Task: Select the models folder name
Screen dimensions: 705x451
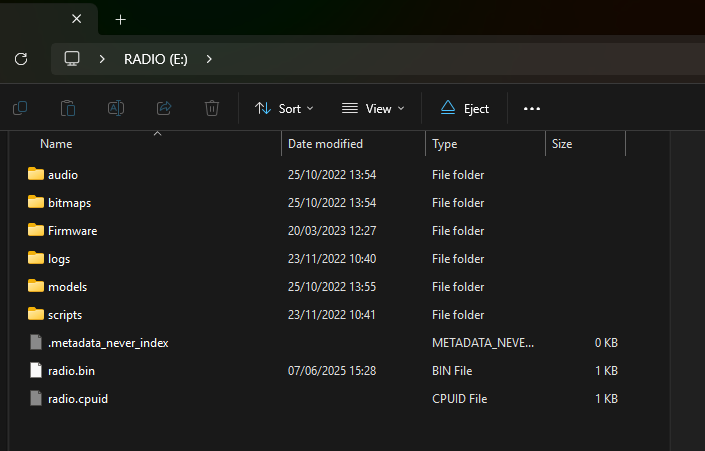Action: pyautogui.click(x=67, y=287)
